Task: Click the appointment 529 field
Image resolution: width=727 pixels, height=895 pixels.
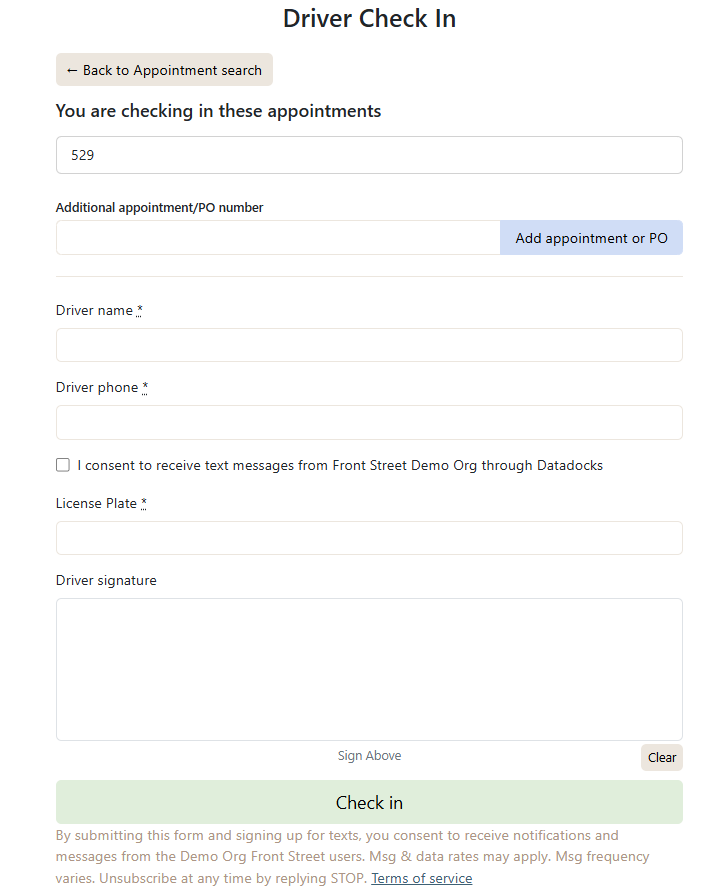Action: (x=369, y=155)
